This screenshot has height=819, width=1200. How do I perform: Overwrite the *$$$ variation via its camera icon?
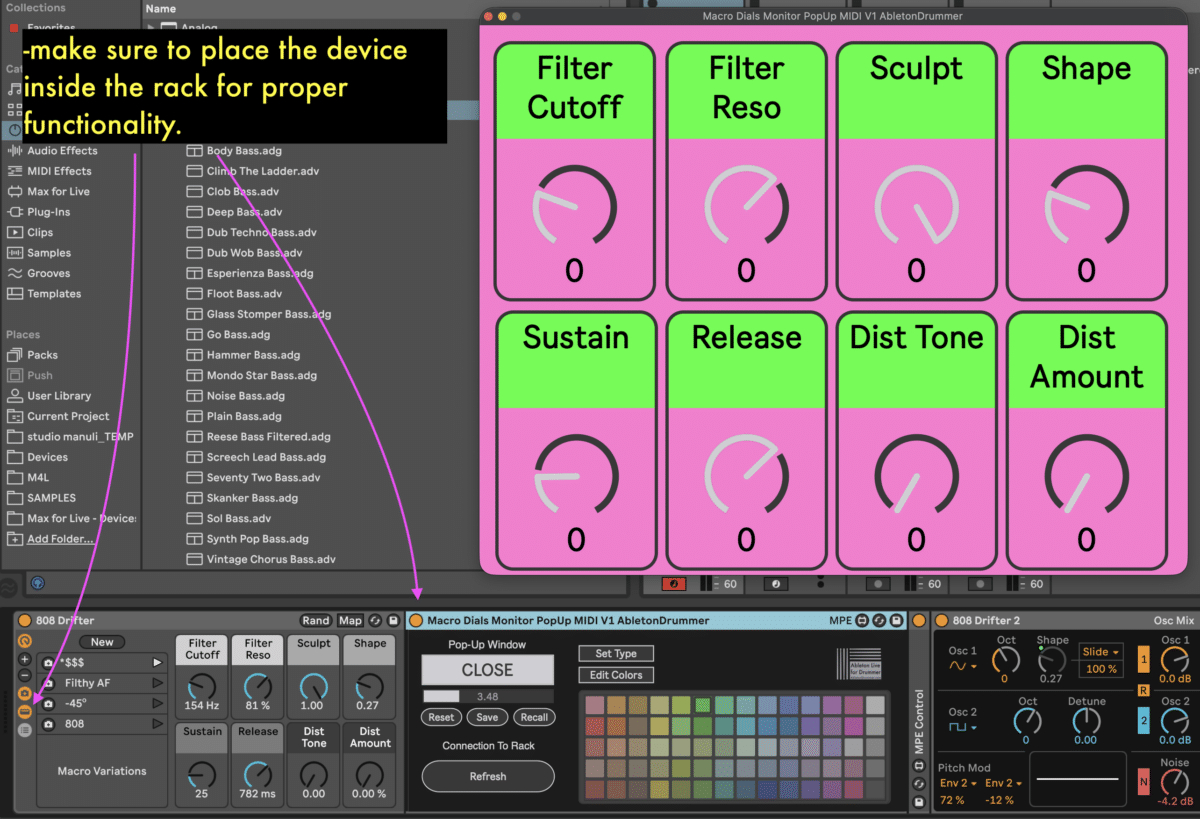[48, 662]
